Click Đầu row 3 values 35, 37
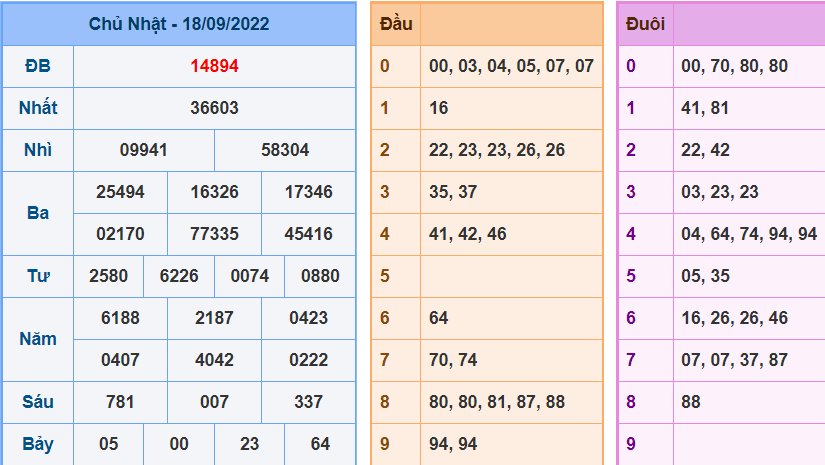 [453, 193]
